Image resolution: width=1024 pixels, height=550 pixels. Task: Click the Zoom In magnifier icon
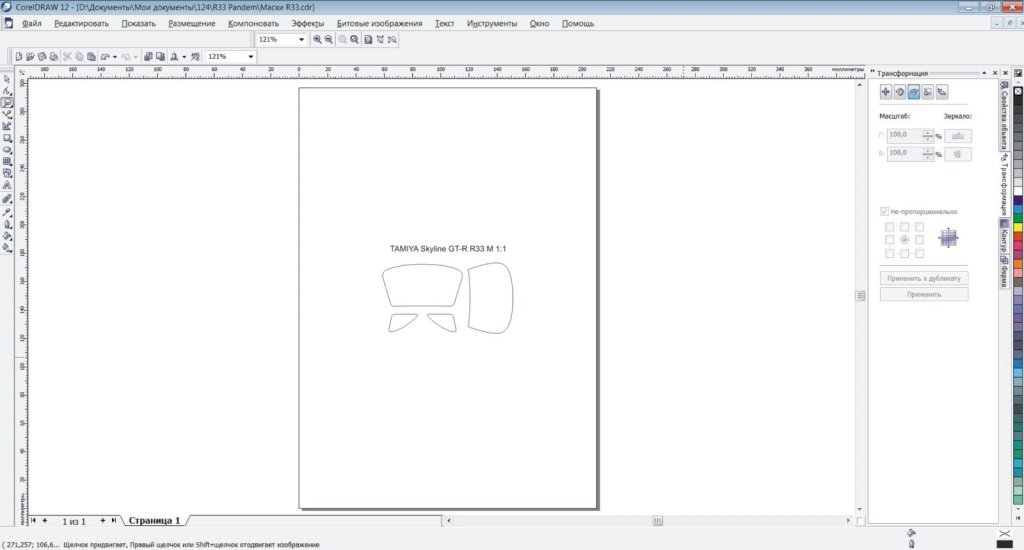coord(318,39)
